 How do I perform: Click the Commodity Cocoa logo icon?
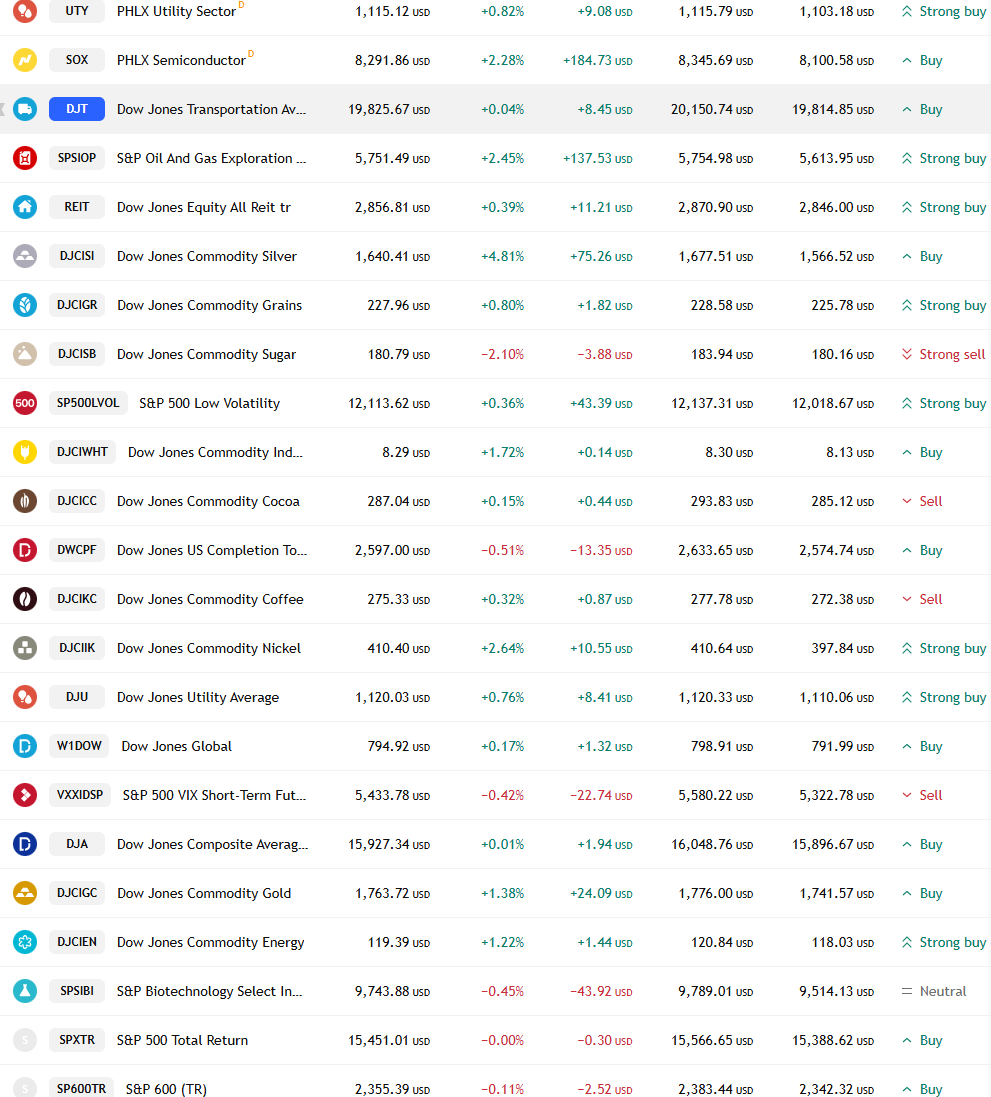coord(24,501)
